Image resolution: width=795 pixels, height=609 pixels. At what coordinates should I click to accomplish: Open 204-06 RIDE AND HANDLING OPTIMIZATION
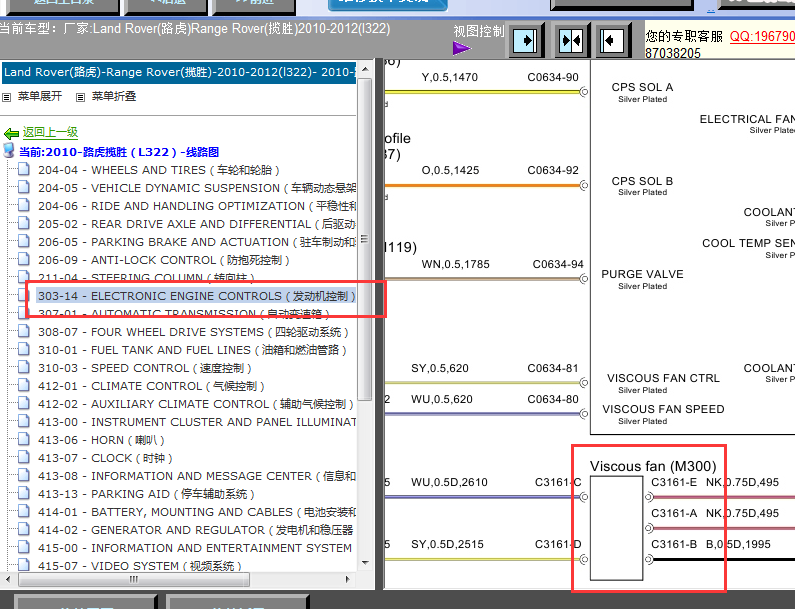(x=197, y=206)
